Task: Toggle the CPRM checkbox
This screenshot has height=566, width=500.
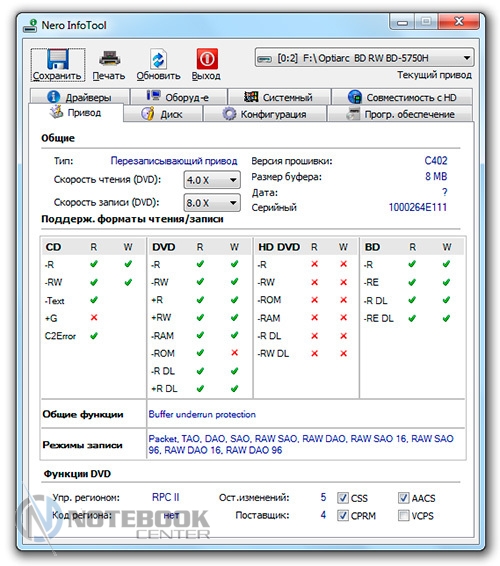Action: [x=343, y=515]
